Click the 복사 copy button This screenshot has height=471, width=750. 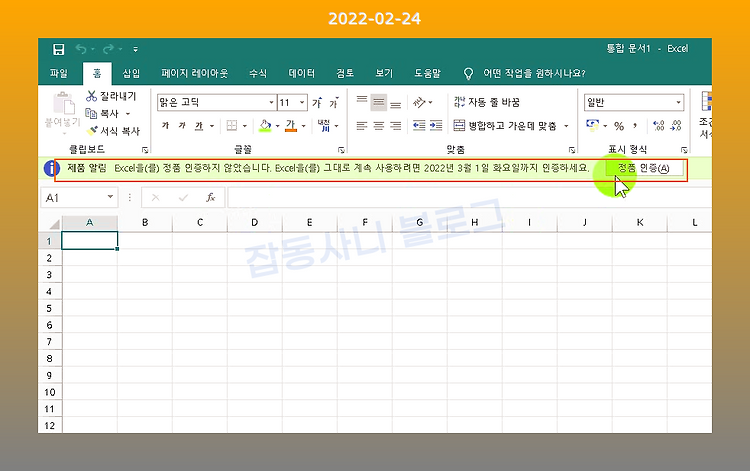click(x=102, y=113)
